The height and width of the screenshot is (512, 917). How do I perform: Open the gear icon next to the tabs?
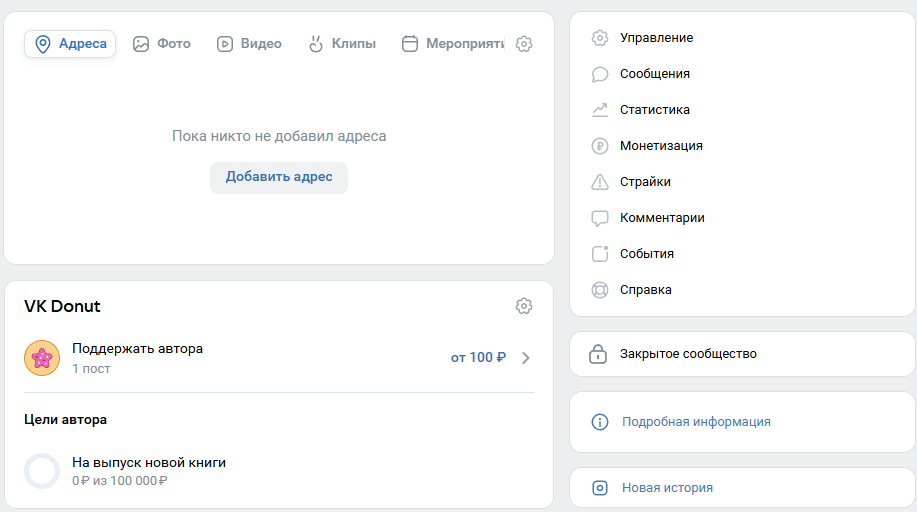(x=524, y=44)
